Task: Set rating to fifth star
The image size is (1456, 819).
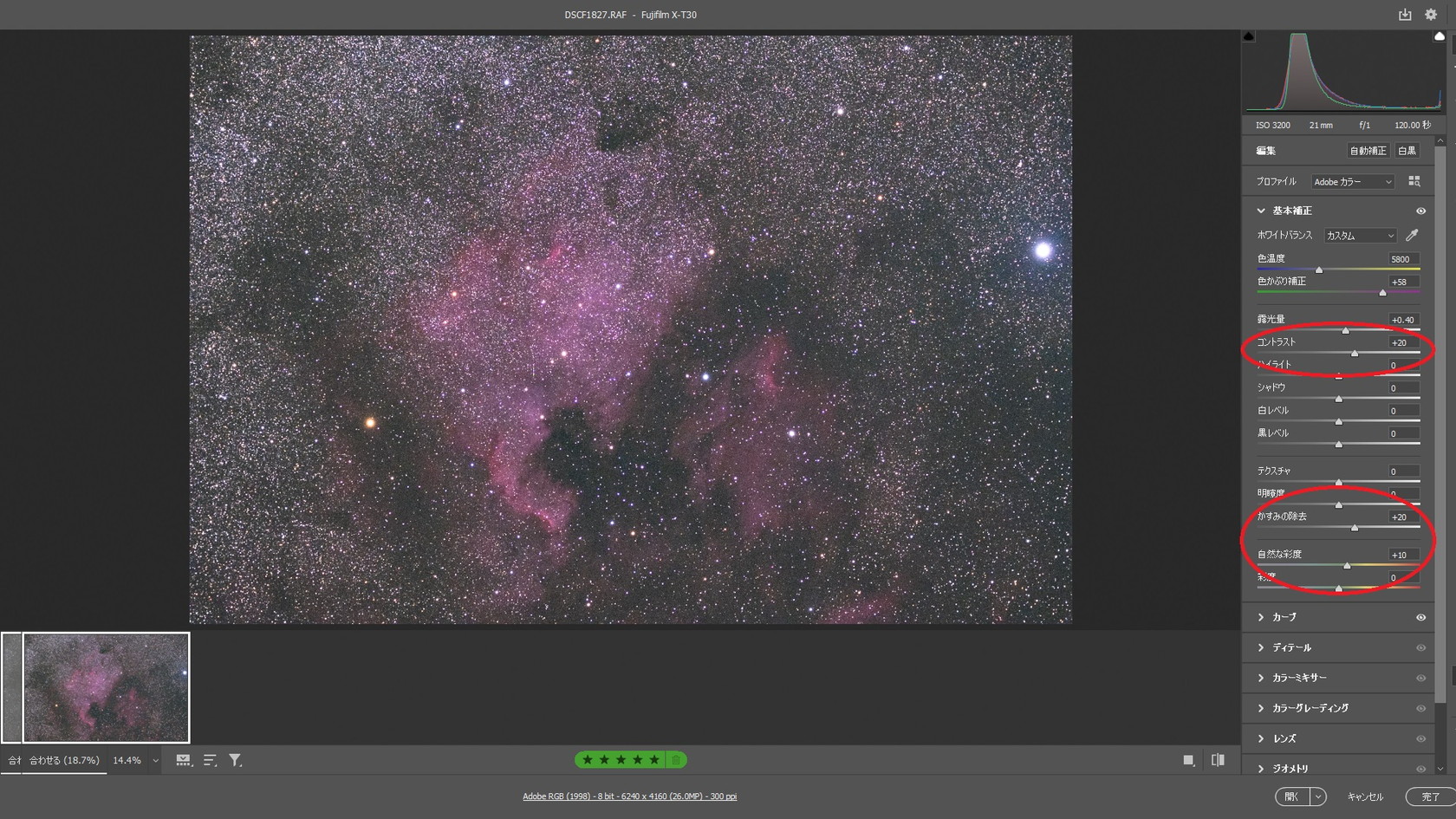Action: click(653, 760)
